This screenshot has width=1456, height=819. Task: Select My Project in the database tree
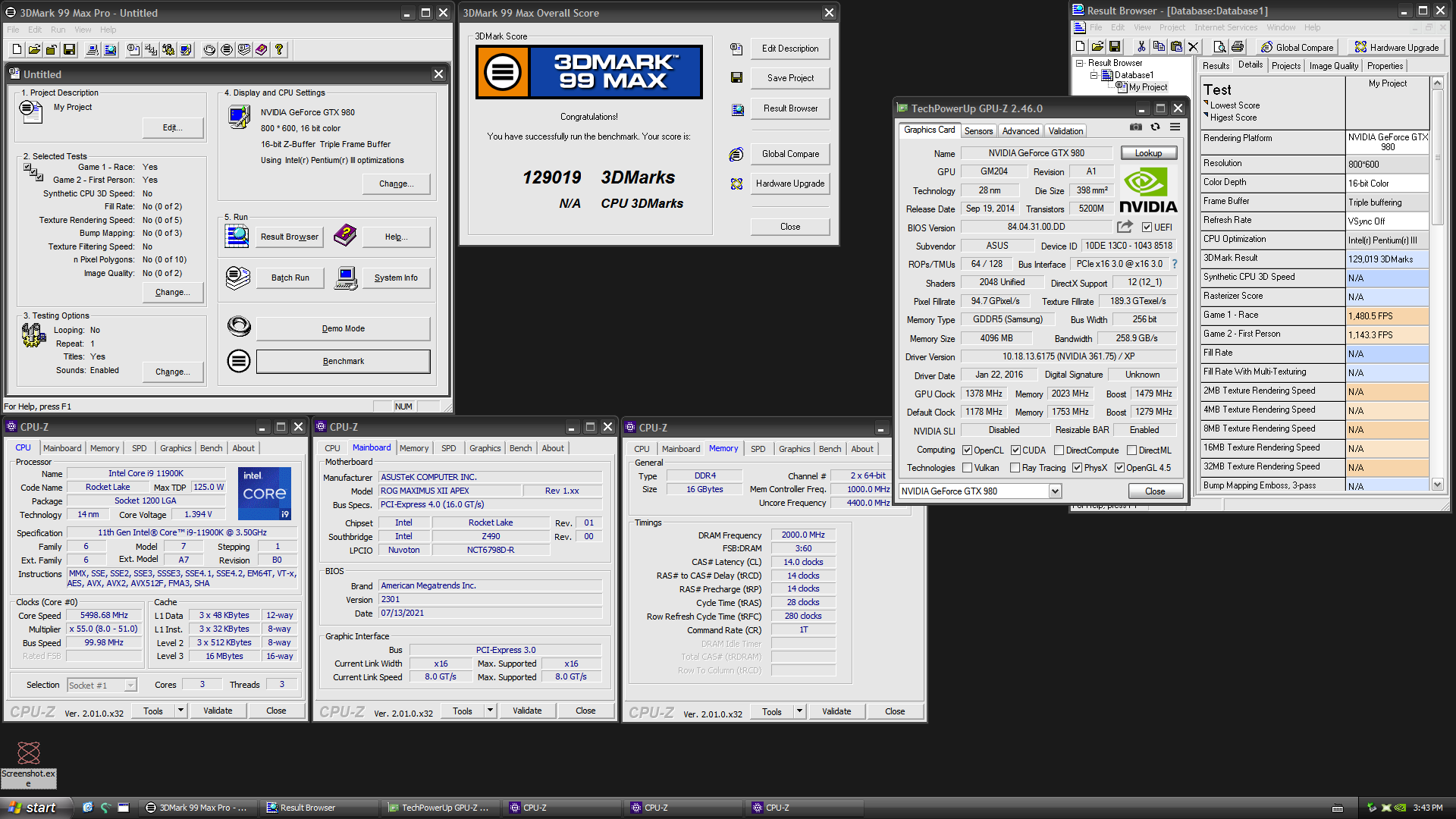(1147, 87)
